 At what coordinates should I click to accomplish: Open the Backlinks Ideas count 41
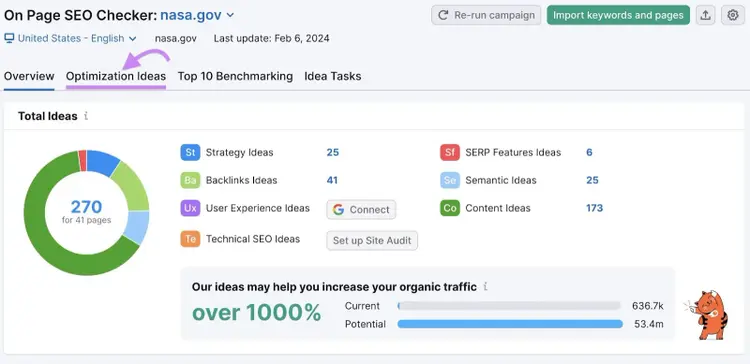point(332,180)
